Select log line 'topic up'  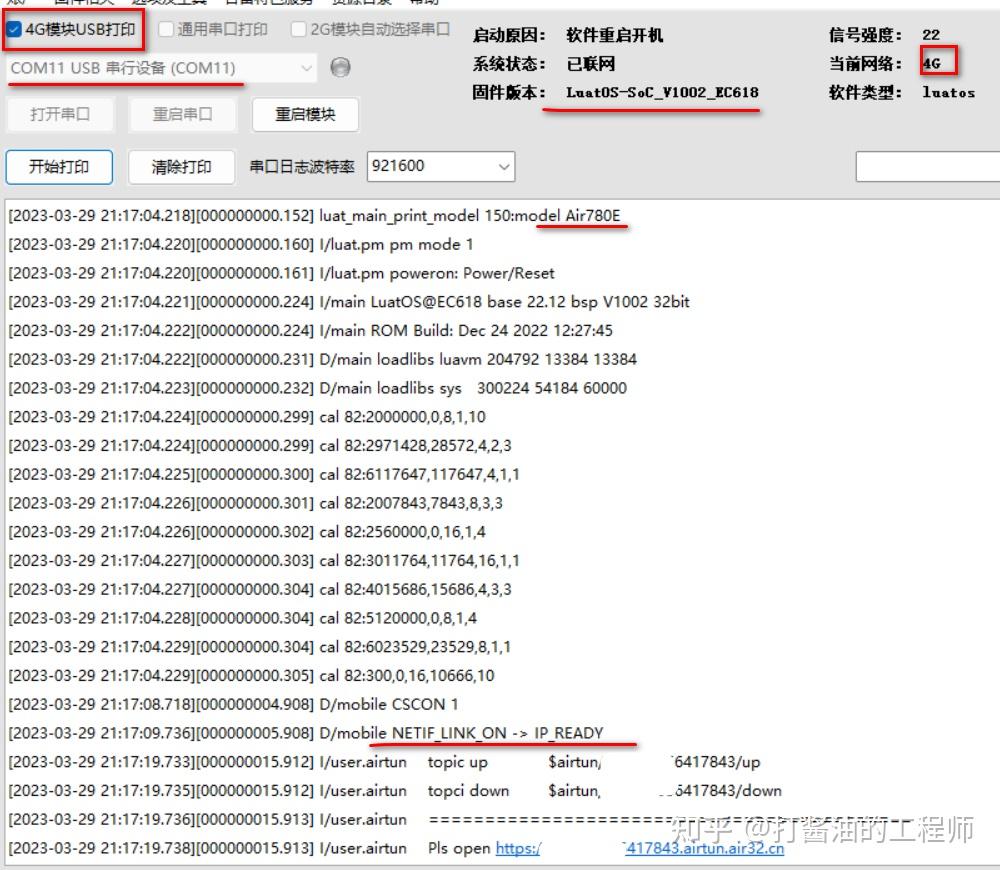[384, 762]
